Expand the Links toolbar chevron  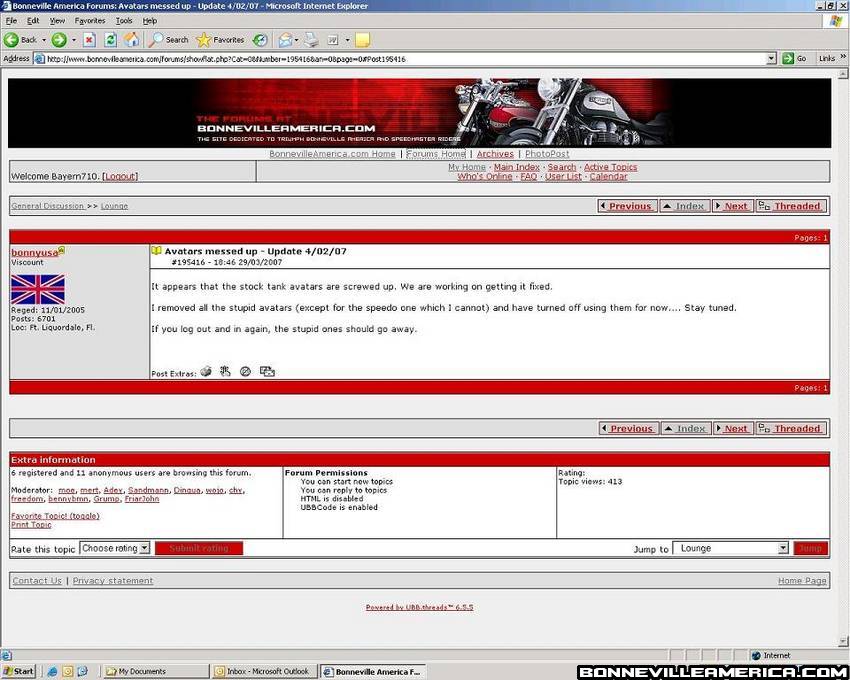click(x=843, y=57)
